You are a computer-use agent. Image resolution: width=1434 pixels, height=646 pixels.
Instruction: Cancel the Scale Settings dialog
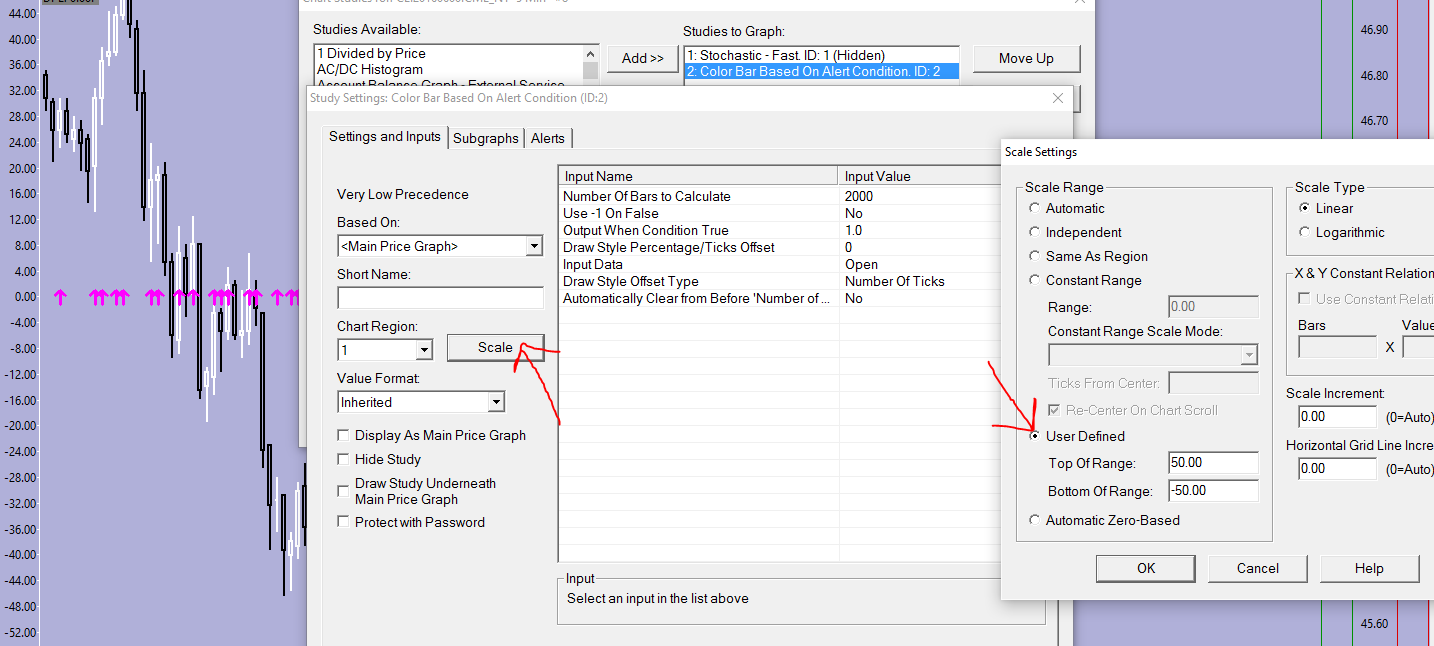[1258, 568]
